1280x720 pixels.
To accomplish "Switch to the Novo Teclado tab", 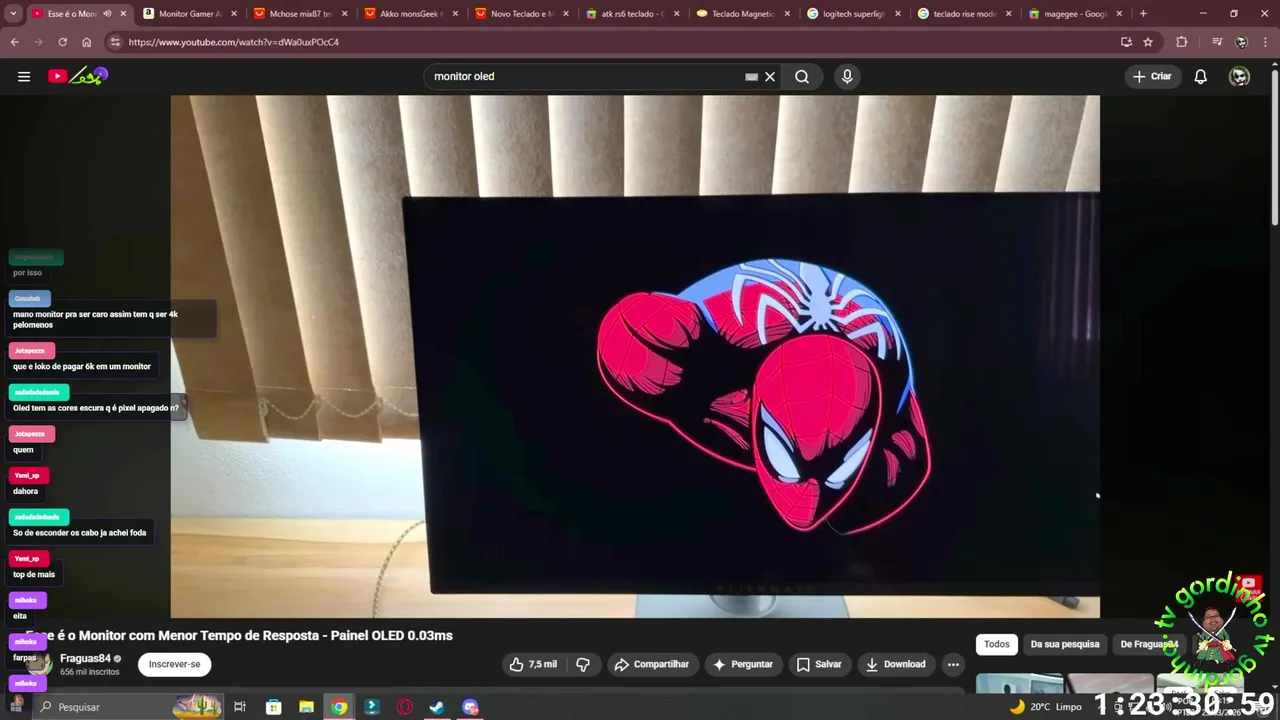I will 522,14.
